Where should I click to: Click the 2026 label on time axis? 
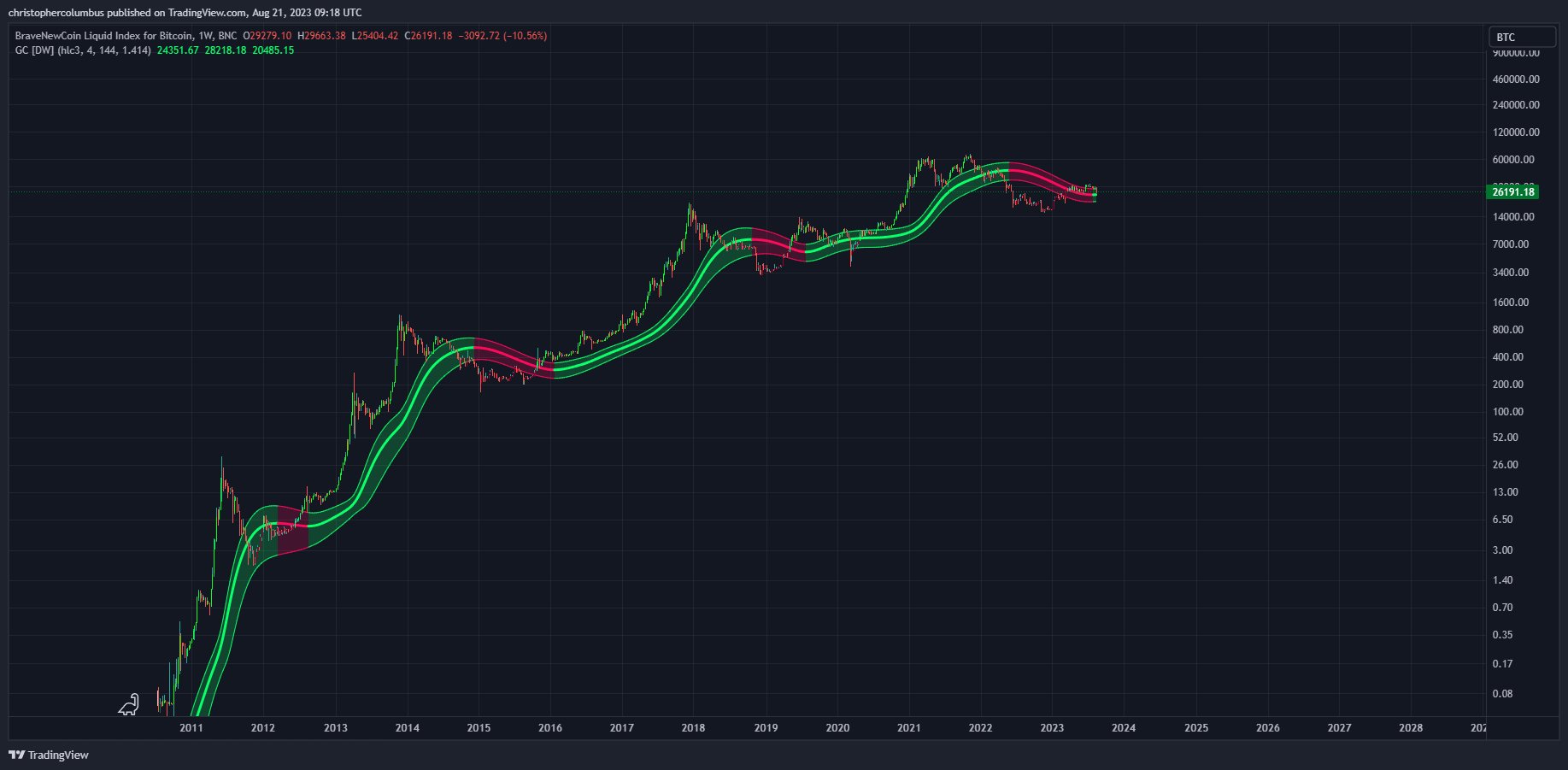point(1268,728)
